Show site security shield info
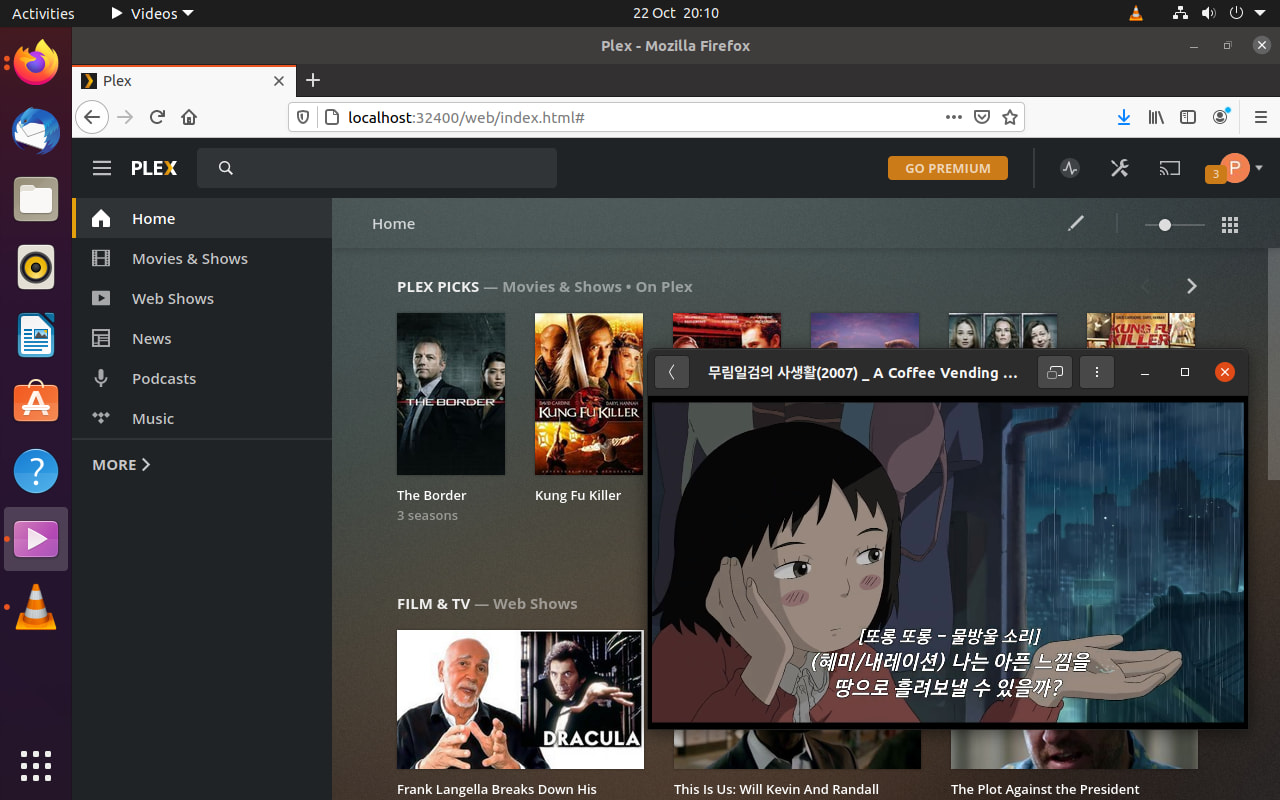 click(304, 117)
